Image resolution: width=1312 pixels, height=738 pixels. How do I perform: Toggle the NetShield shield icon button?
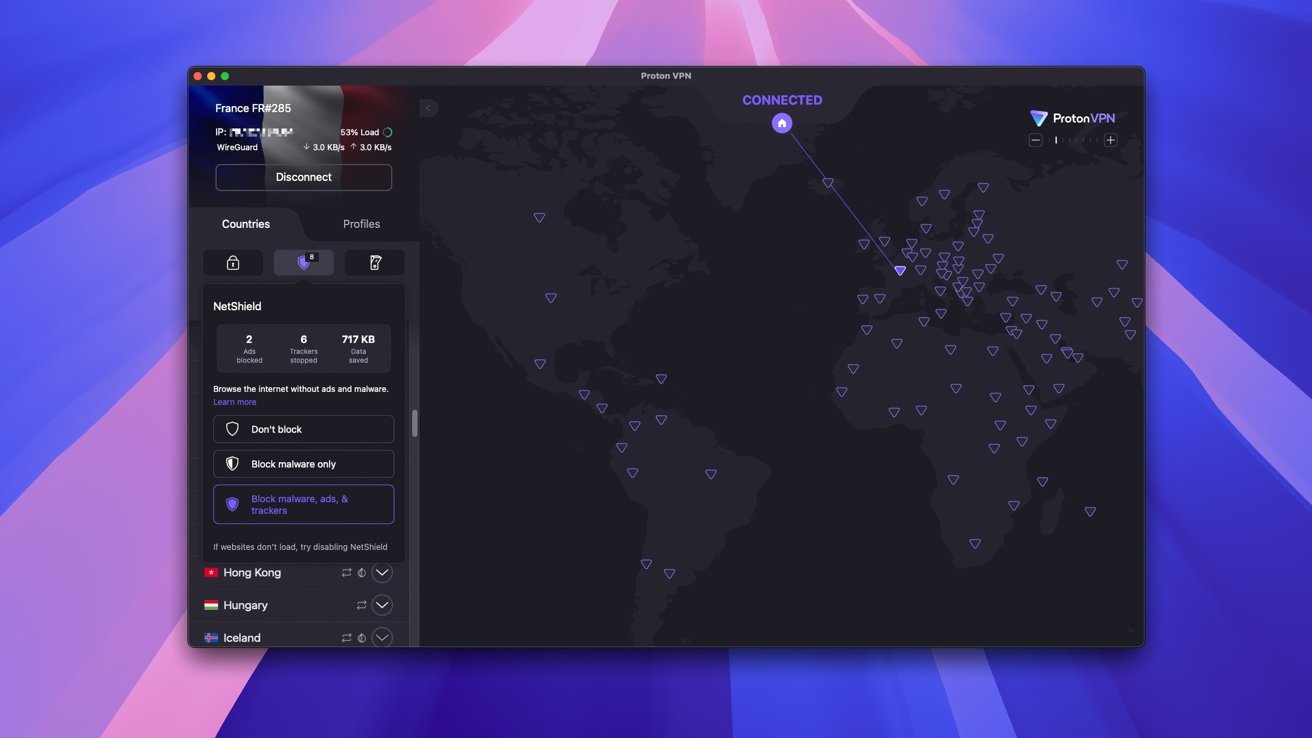(x=304, y=263)
